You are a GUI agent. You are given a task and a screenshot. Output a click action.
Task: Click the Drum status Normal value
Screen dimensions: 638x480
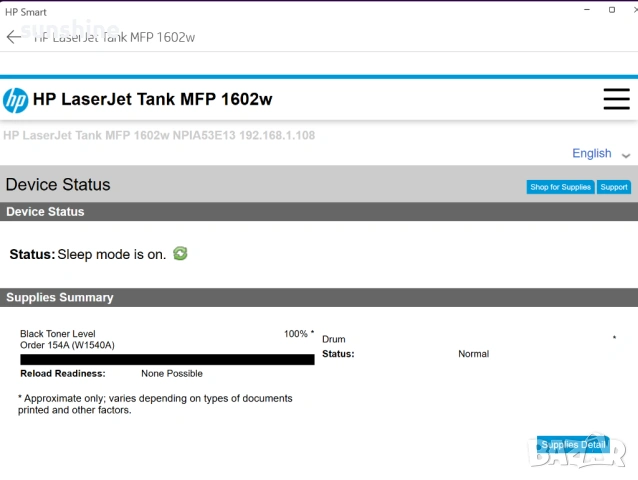point(473,354)
